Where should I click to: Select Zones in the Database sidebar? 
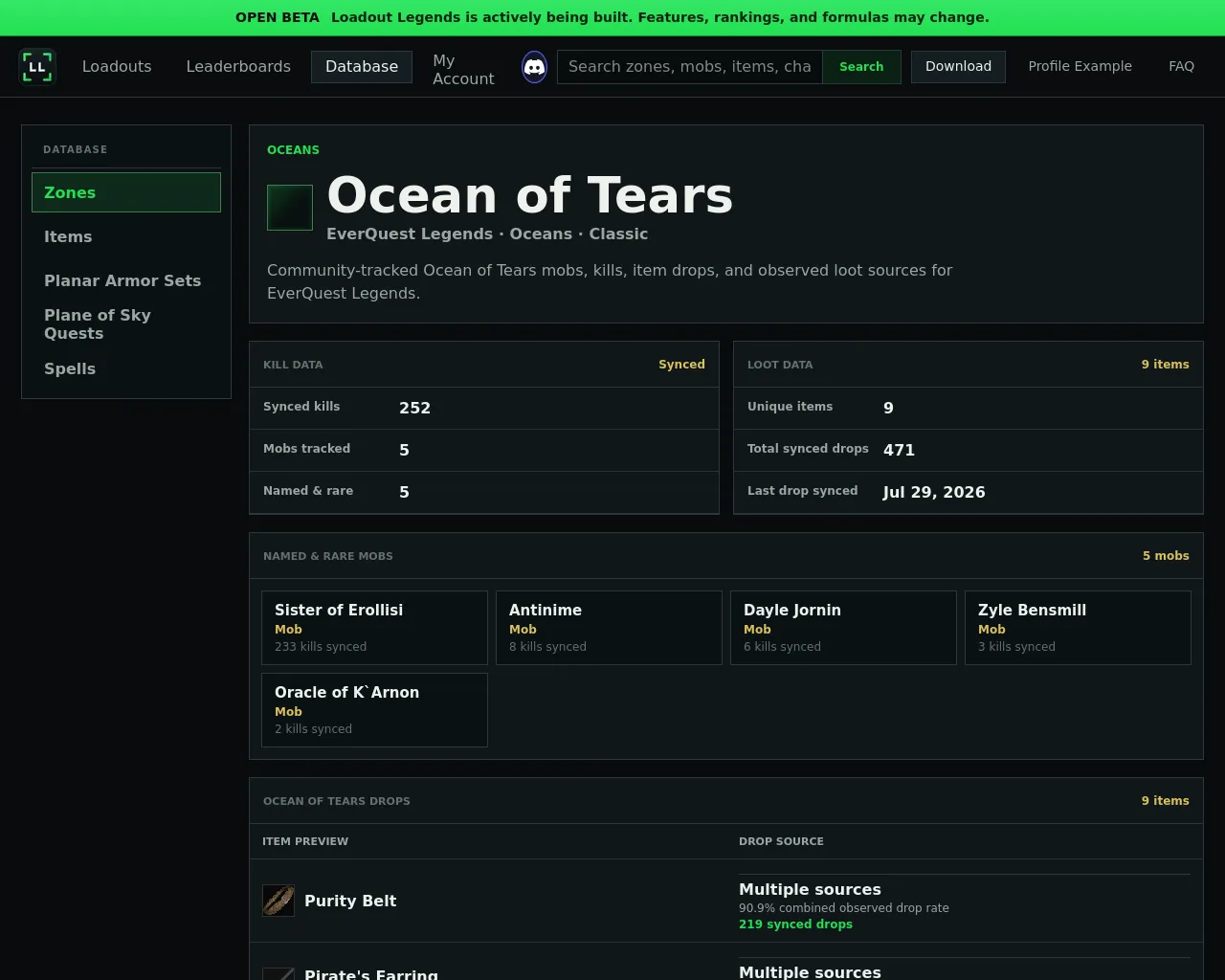126,192
